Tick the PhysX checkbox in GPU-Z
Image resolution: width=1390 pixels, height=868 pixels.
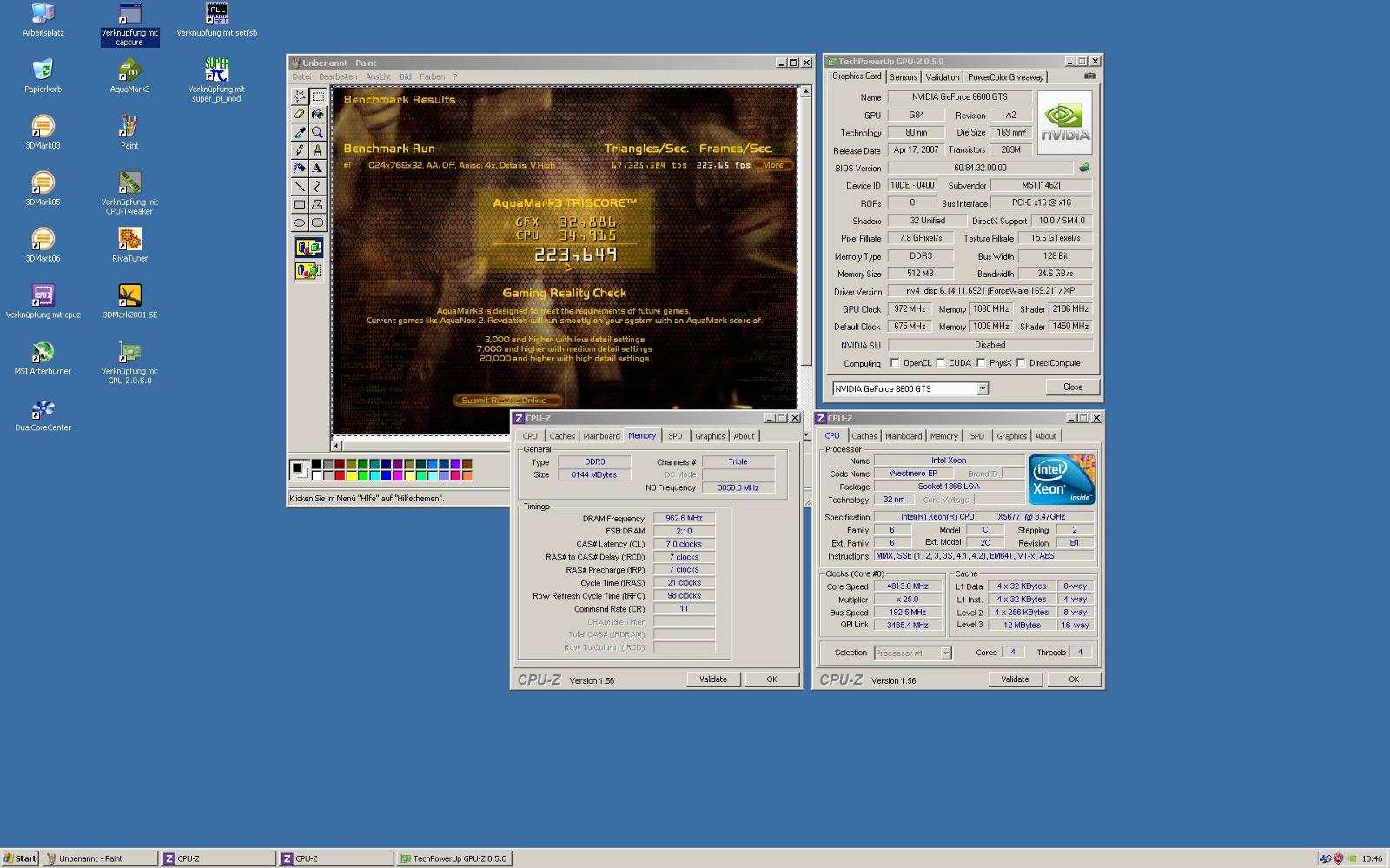tap(981, 363)
